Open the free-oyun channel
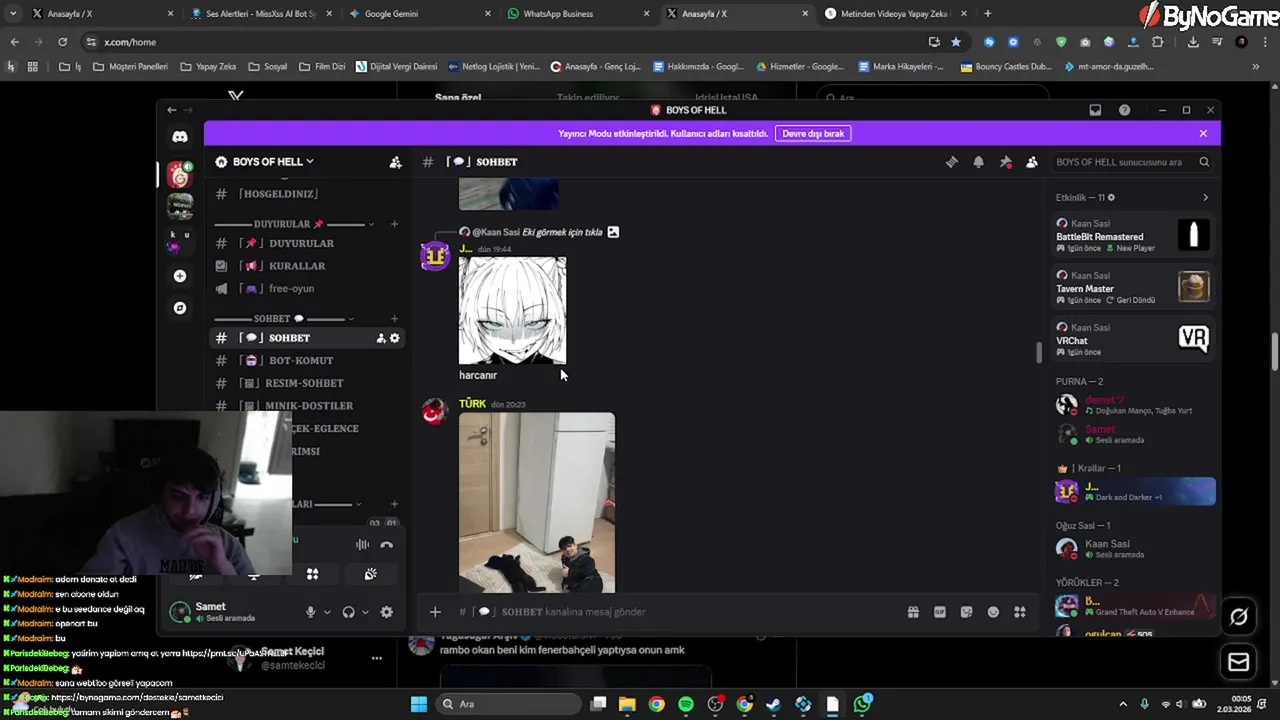The height and width of the screenshot is (720, 1280). (x=308, y=289)
